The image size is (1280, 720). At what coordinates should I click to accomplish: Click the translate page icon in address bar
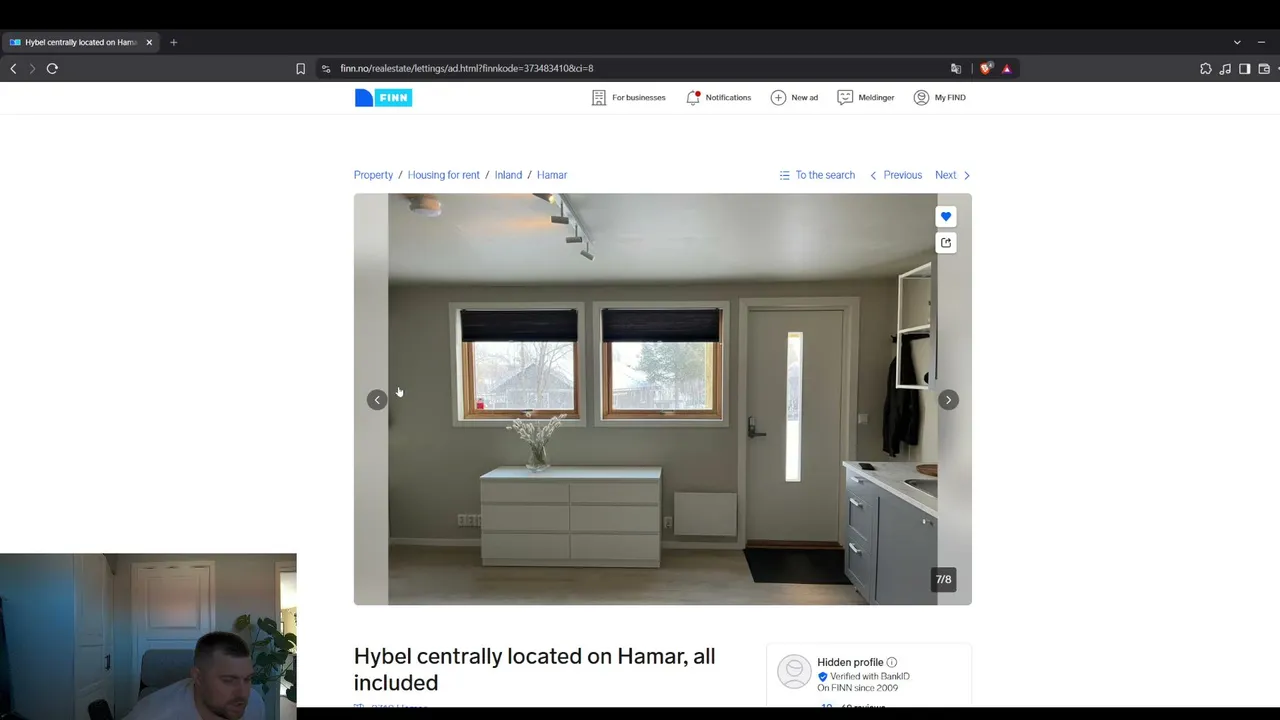click(x=956, y=68)
